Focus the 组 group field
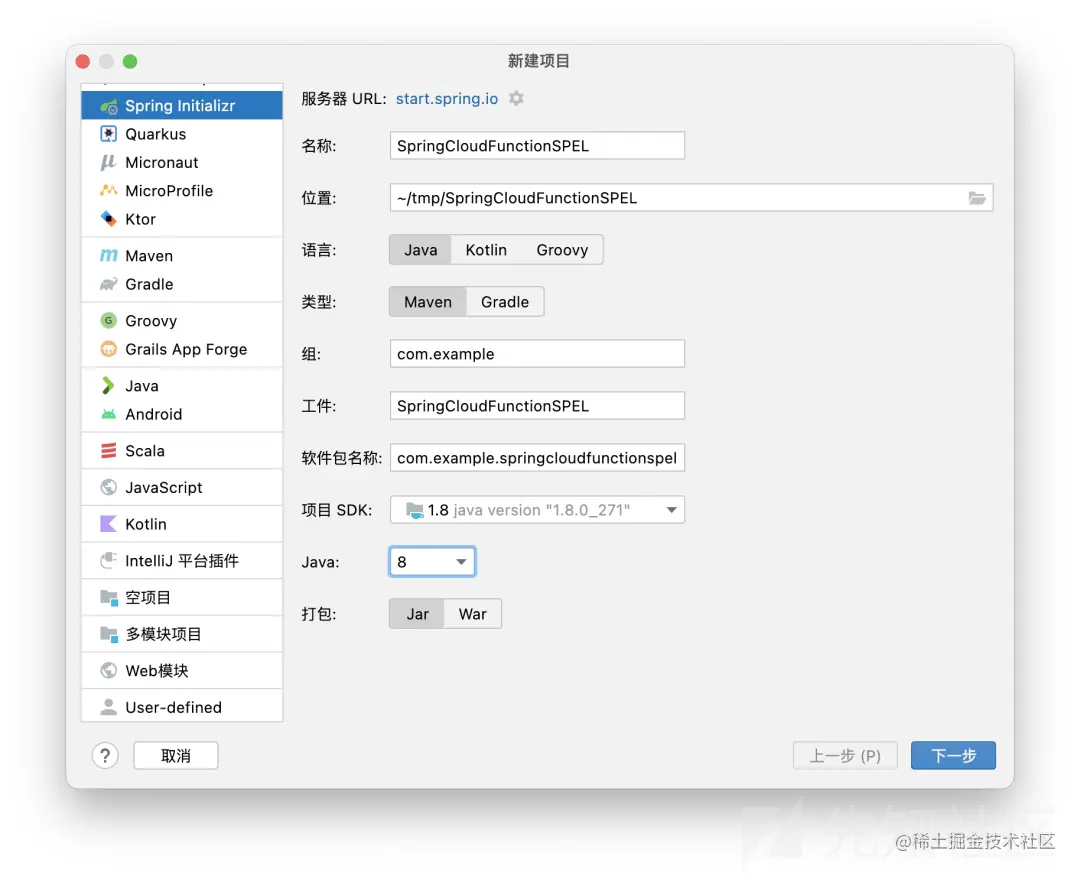The width and height of the screenshot is (1080, 876). click(537, 353)
